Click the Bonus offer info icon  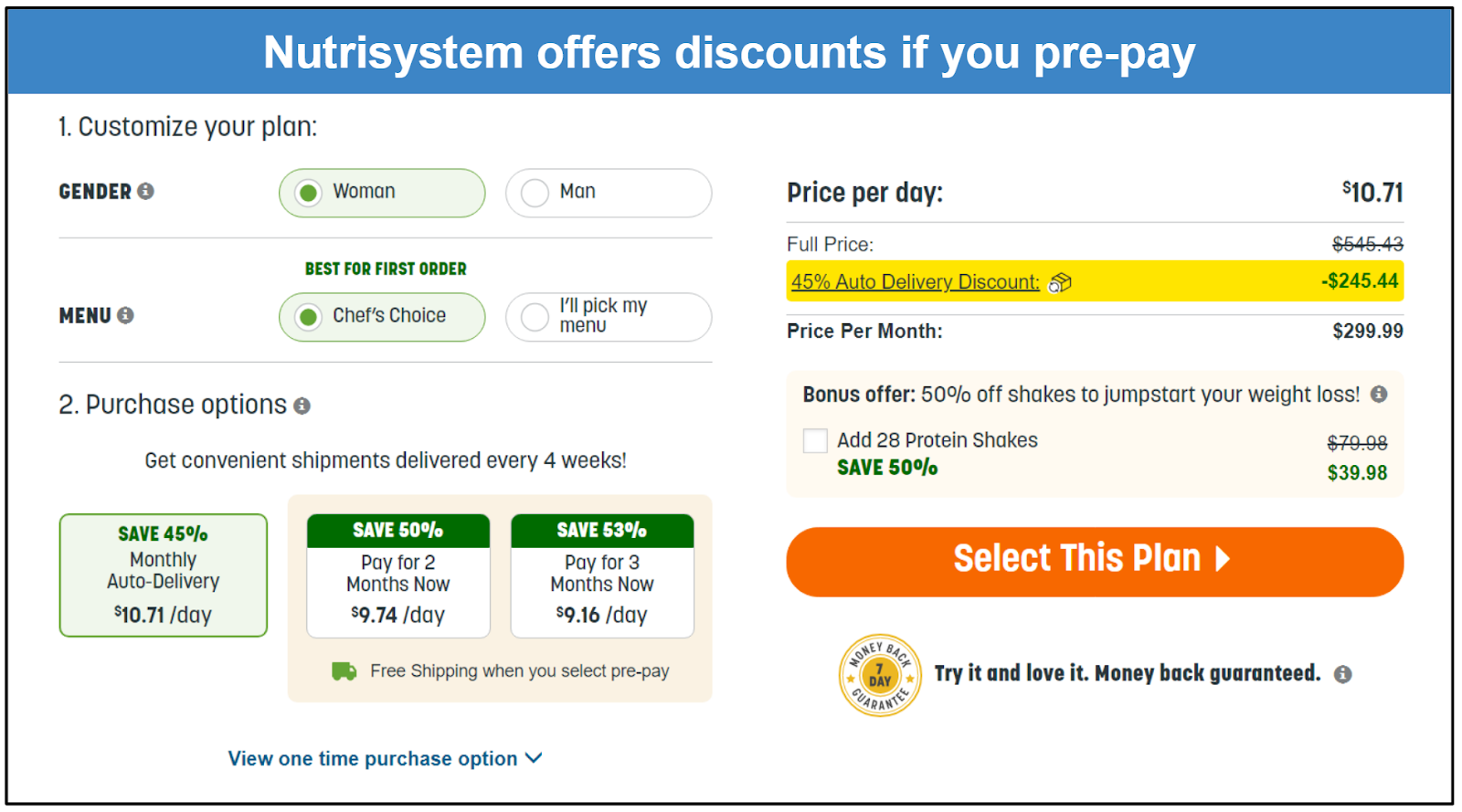point(1379,394)
